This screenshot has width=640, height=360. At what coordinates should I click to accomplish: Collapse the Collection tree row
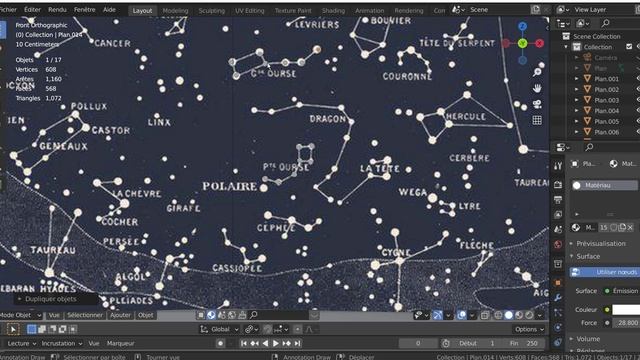(x=566, y=47)
